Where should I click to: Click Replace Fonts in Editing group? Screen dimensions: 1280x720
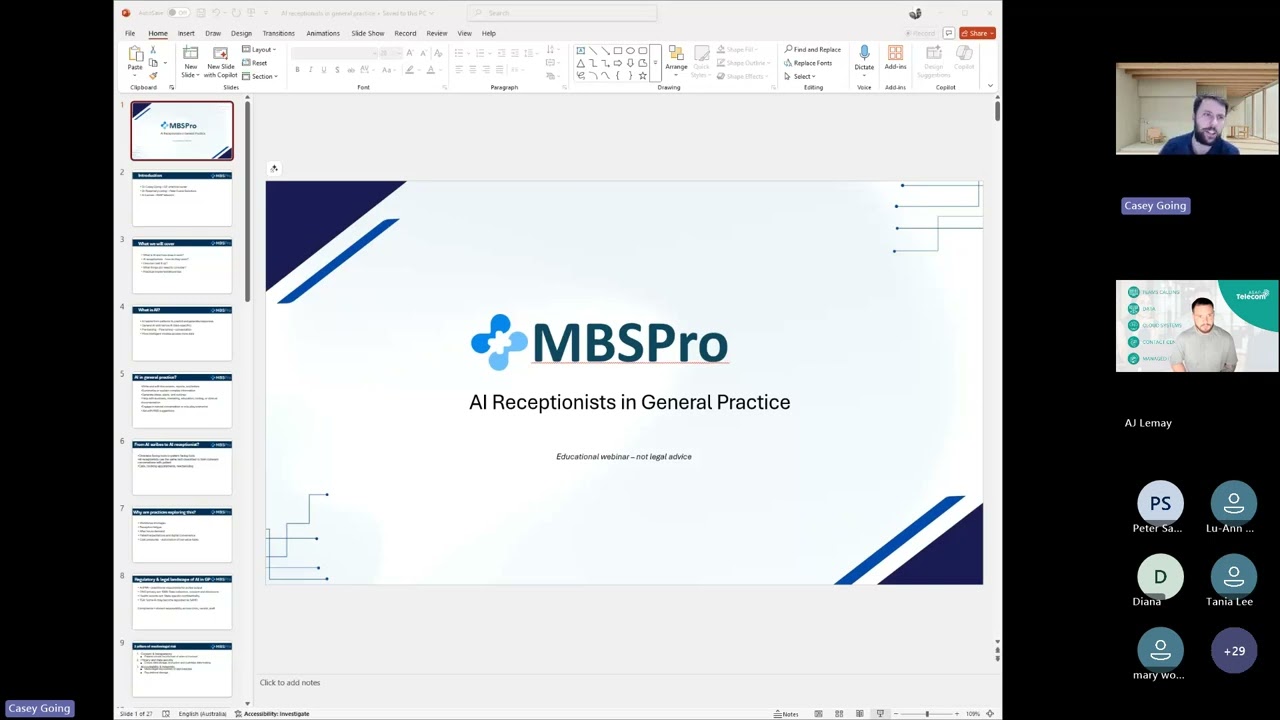click(808, 63)
